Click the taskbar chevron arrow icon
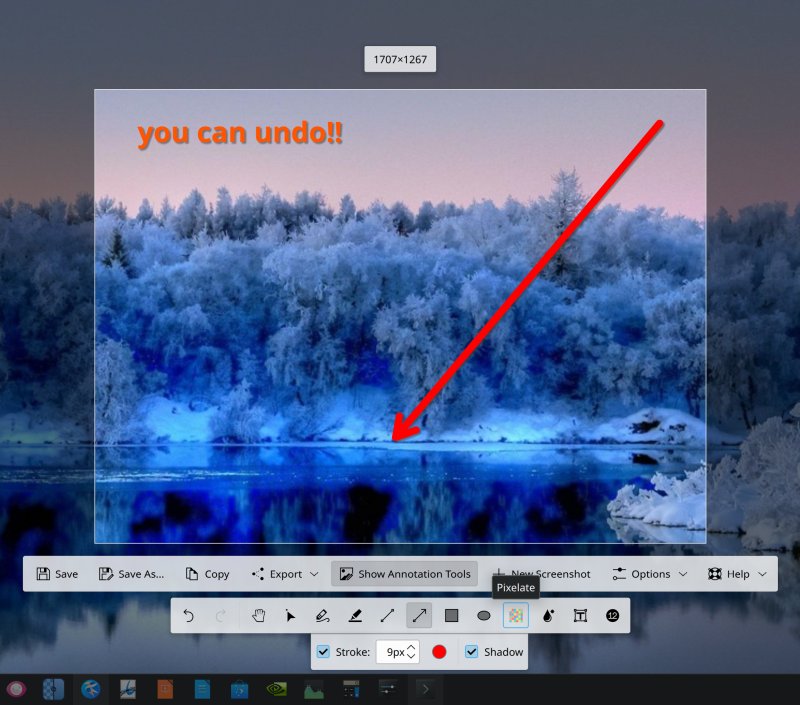 425,690
